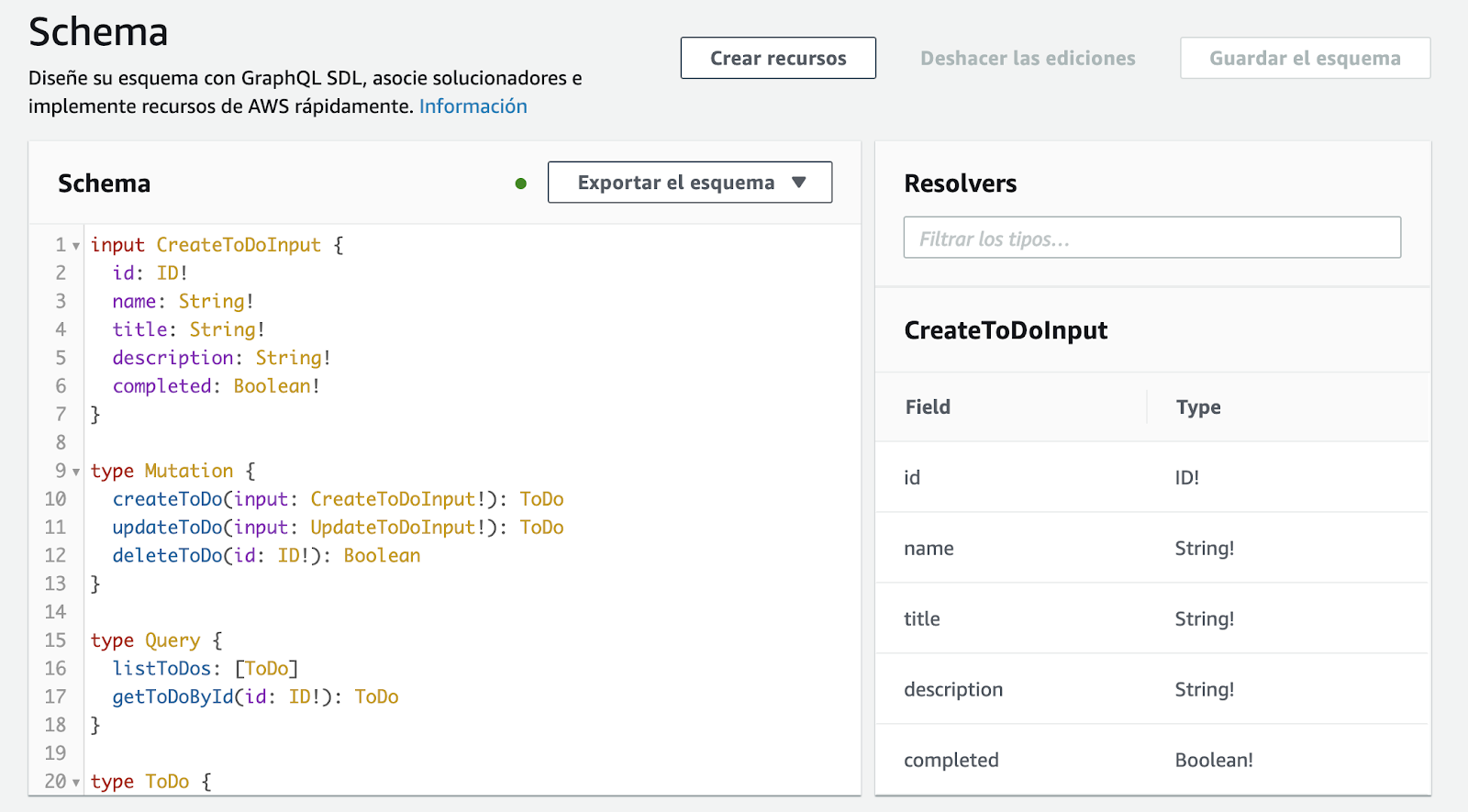Click the Type column header
Viewport: 1468px width, 812px height.
click(x=1198, y=406)
